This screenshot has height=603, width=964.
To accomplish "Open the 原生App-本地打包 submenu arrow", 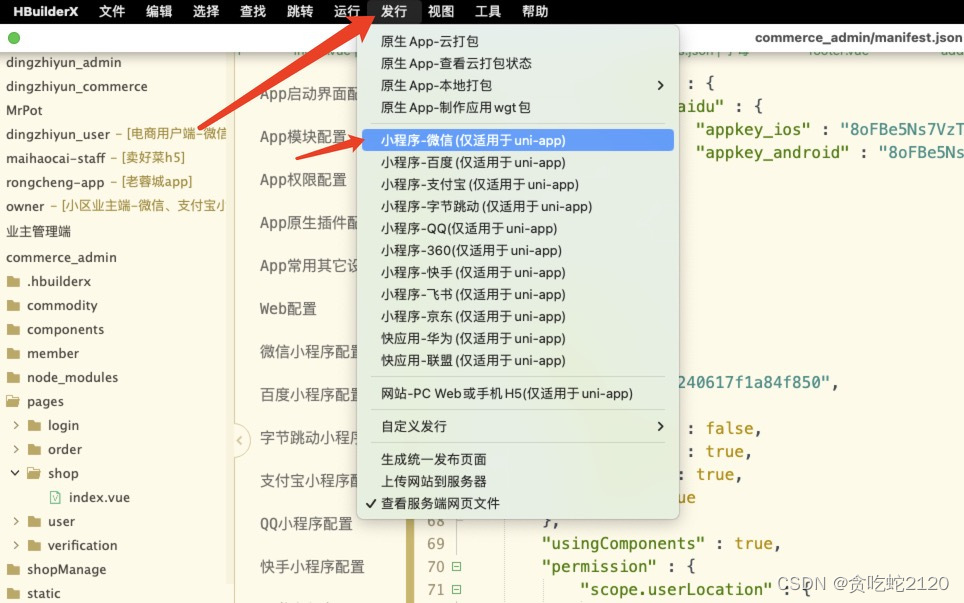I will tap(659, 87).
